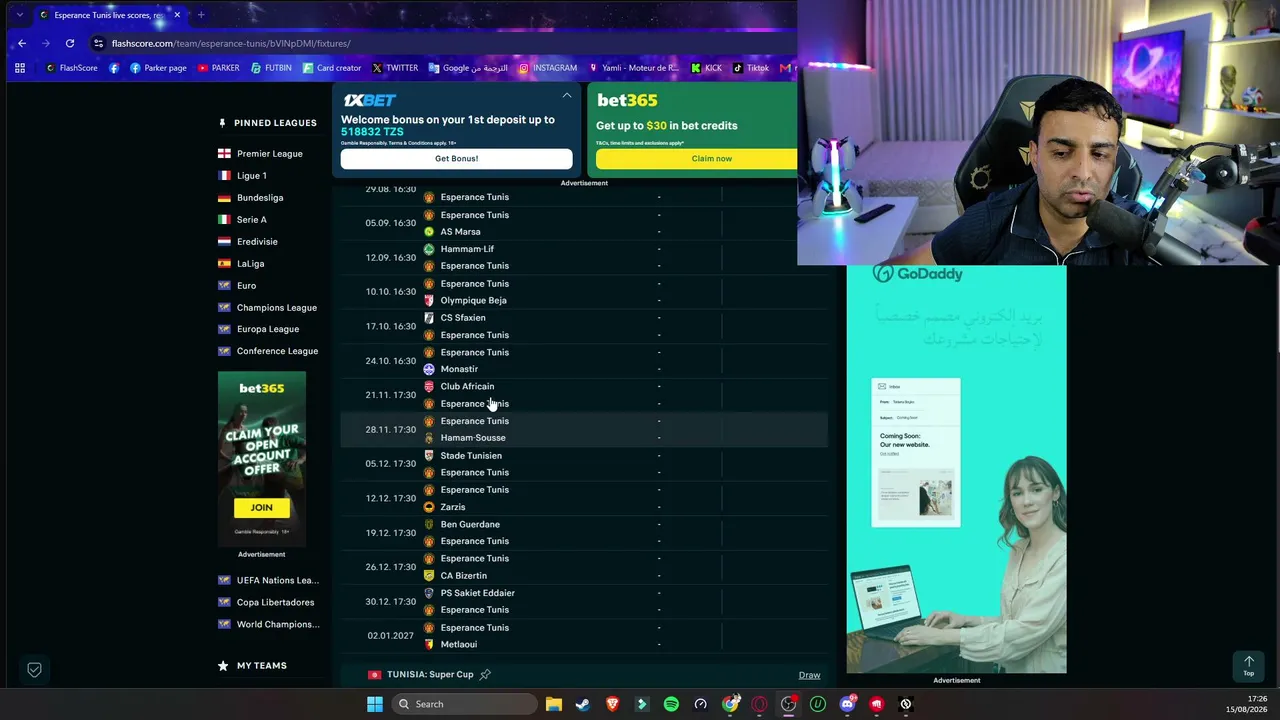This screenshot has height=720, width=1280.
Task: Open the Yamli bookmark
Action: click(x=633, y=68)
